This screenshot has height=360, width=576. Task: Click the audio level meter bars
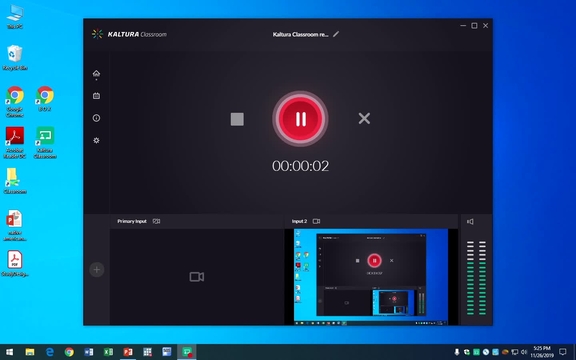[x=476, y=278]
